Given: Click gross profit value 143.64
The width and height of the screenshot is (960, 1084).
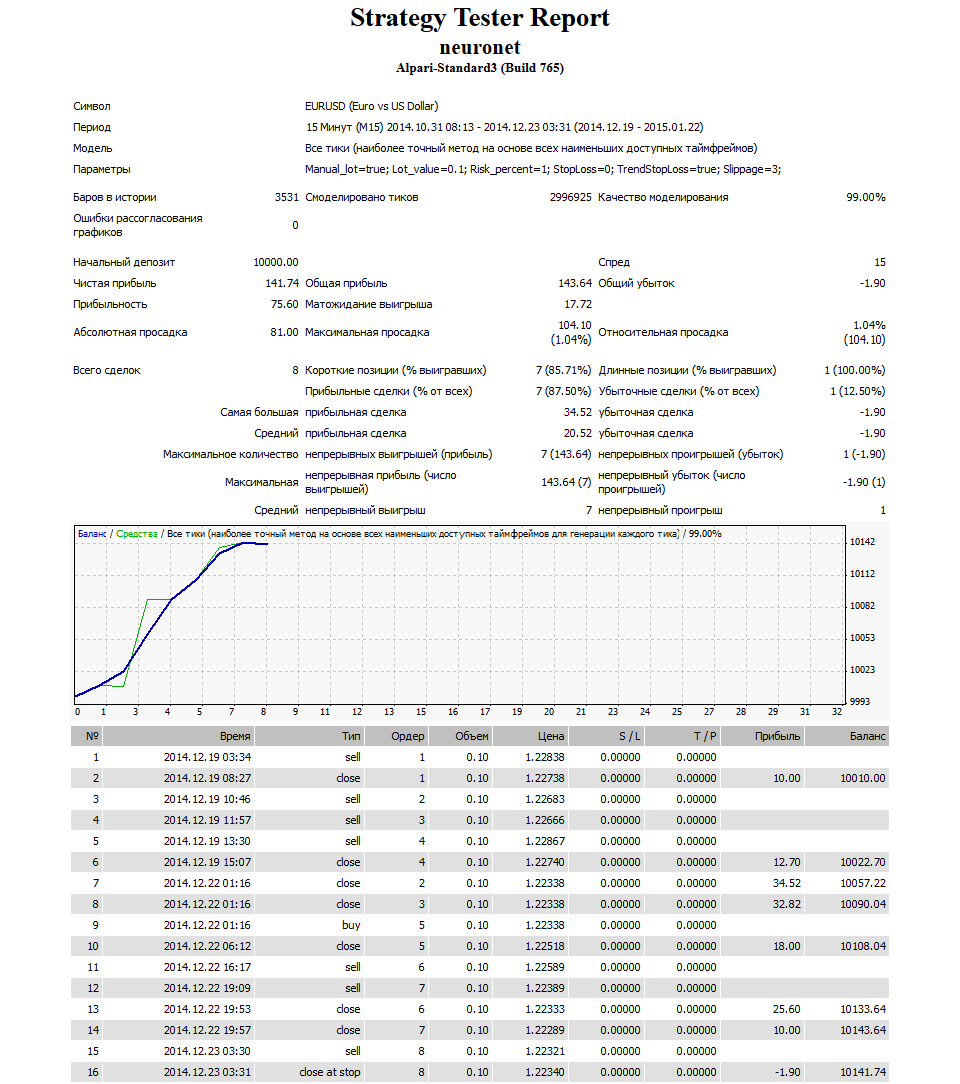Looking at the screenshot, I should point(575,283).
